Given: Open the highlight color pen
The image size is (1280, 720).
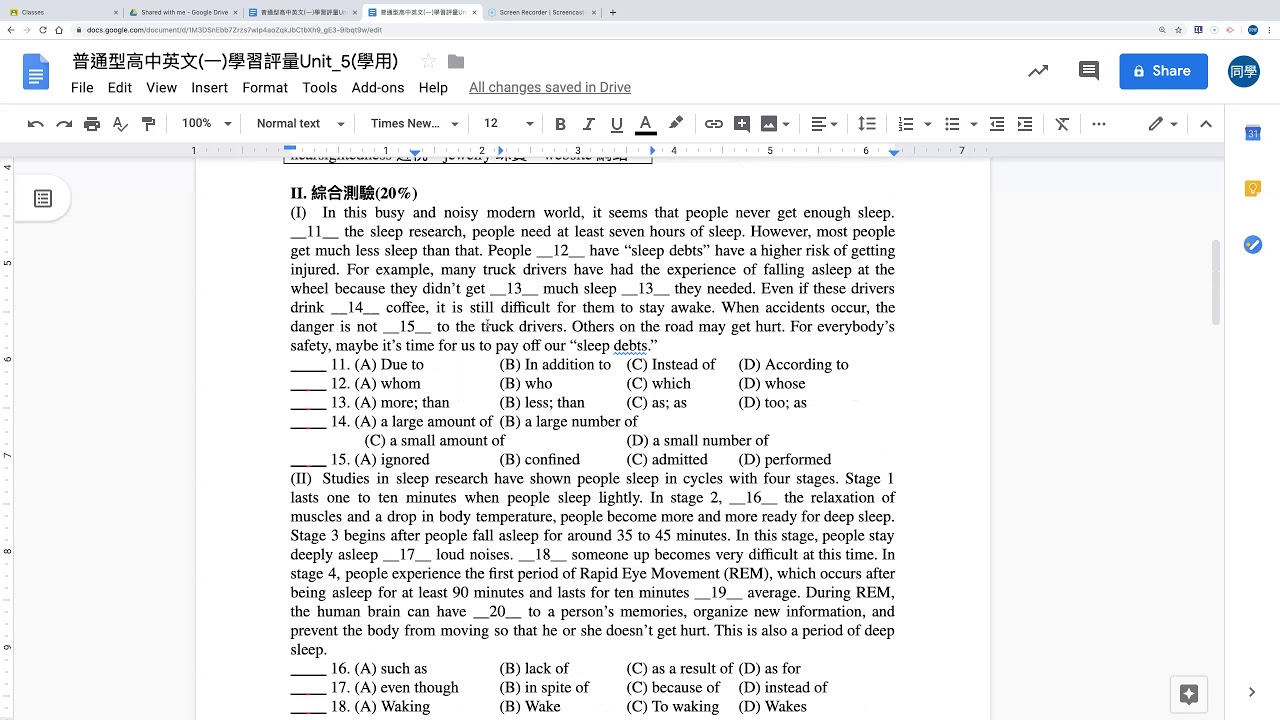Looking at the screenshot, I should [x=676, y=124].
